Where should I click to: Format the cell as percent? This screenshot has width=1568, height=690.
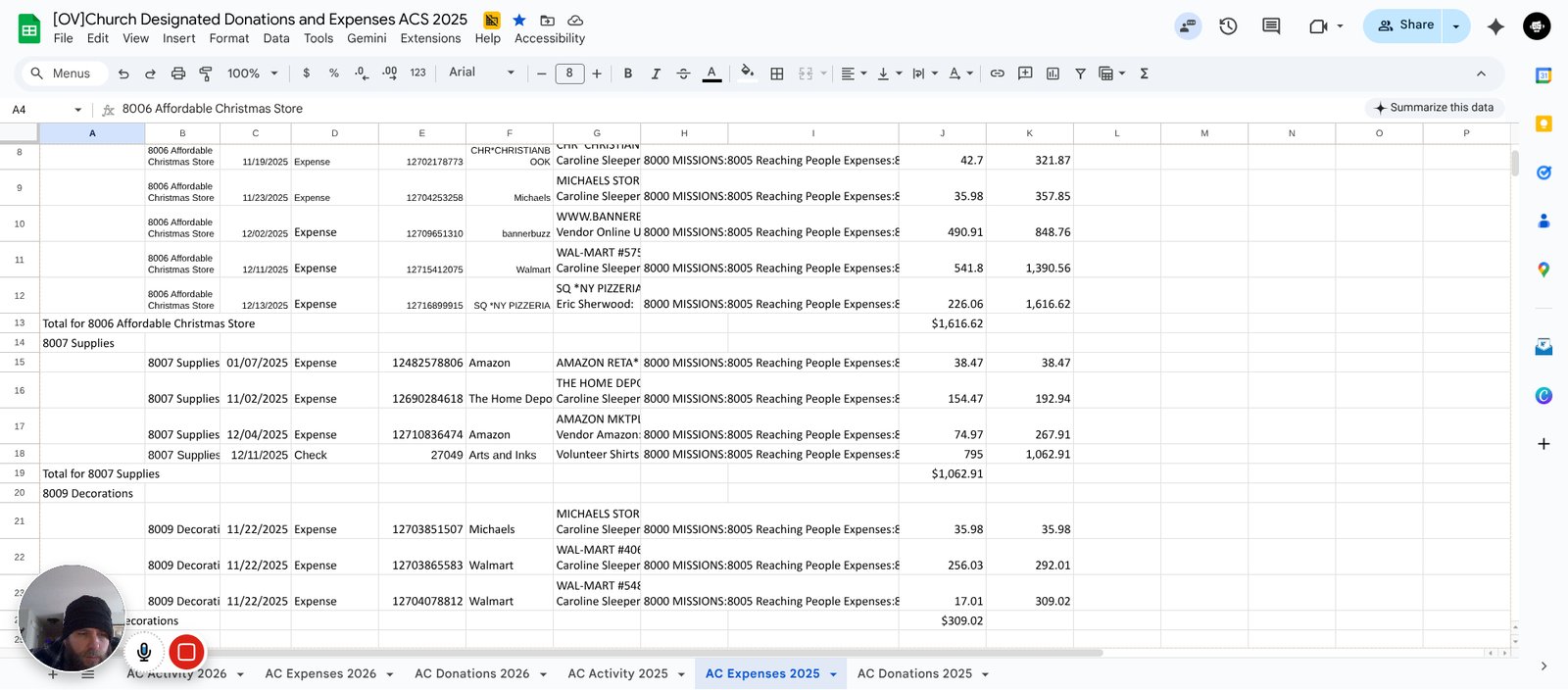coord(334,74)
